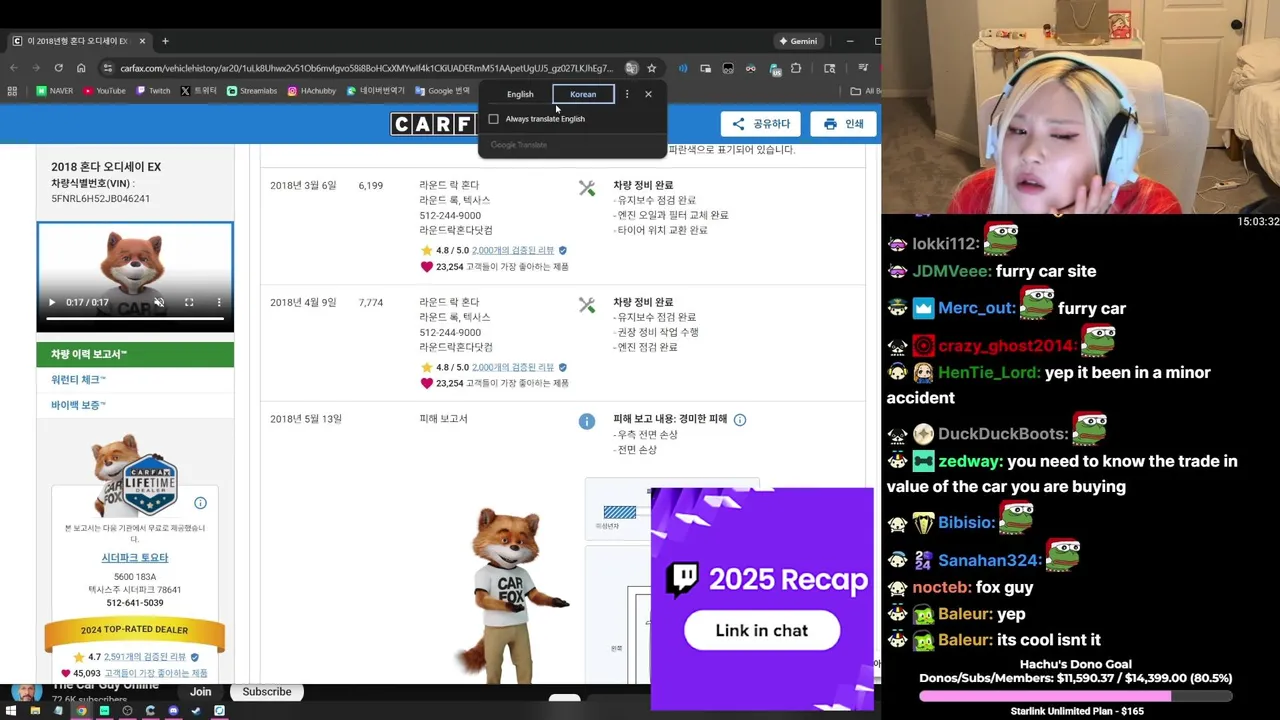Close the Google Translate popup
The width and height of the screenshot is (1280, 720).
pos(648,94)
